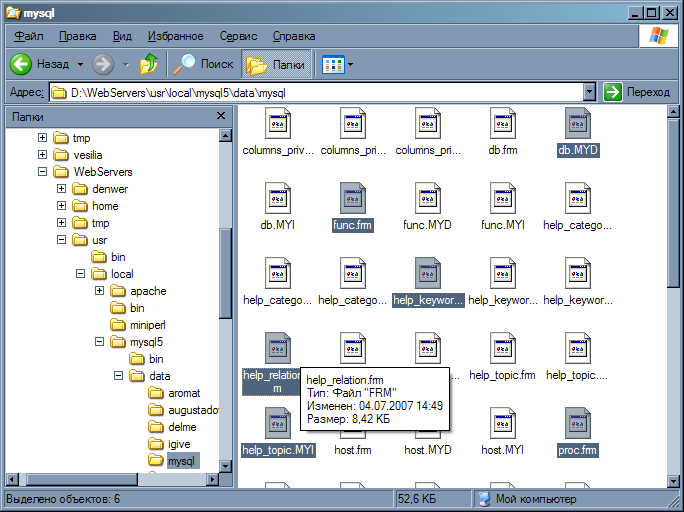The width and height of the screenshot is (684, 512).
Task: Go up one folder level
Action: [149, 65]
